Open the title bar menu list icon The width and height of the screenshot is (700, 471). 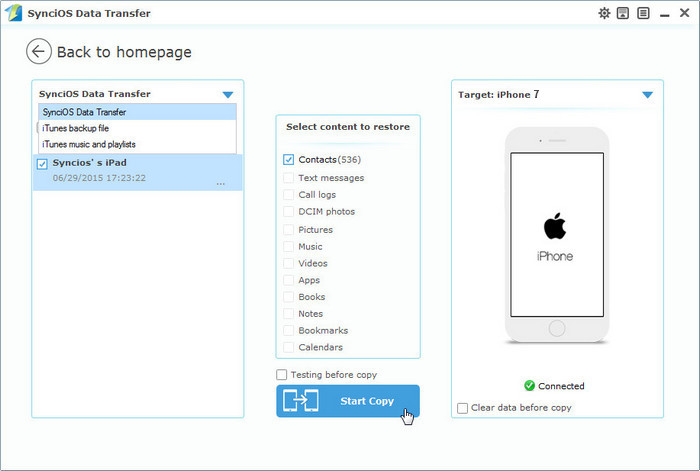(x=643, y=13)
